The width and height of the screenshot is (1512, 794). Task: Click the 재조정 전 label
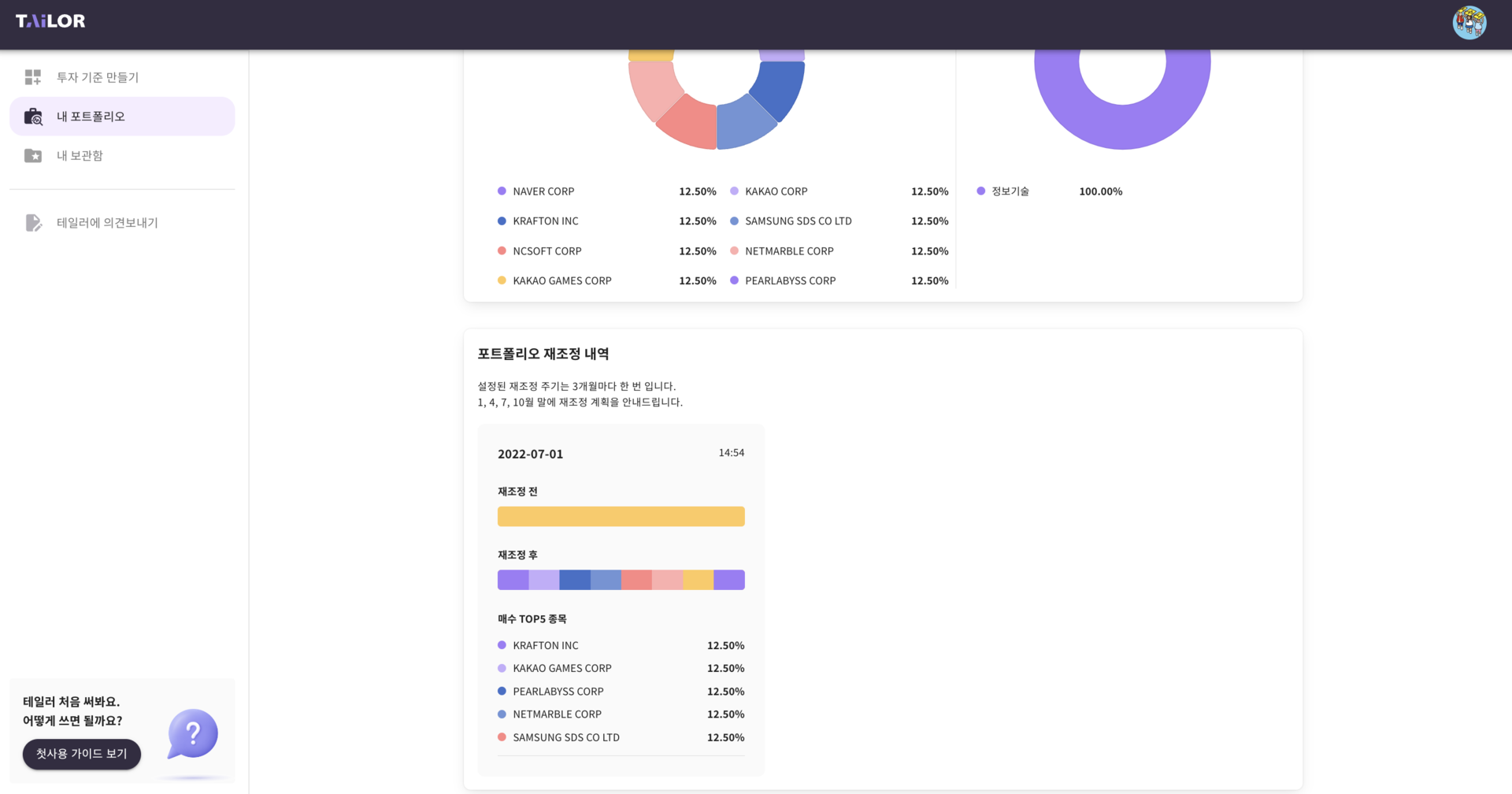[517, 492]
